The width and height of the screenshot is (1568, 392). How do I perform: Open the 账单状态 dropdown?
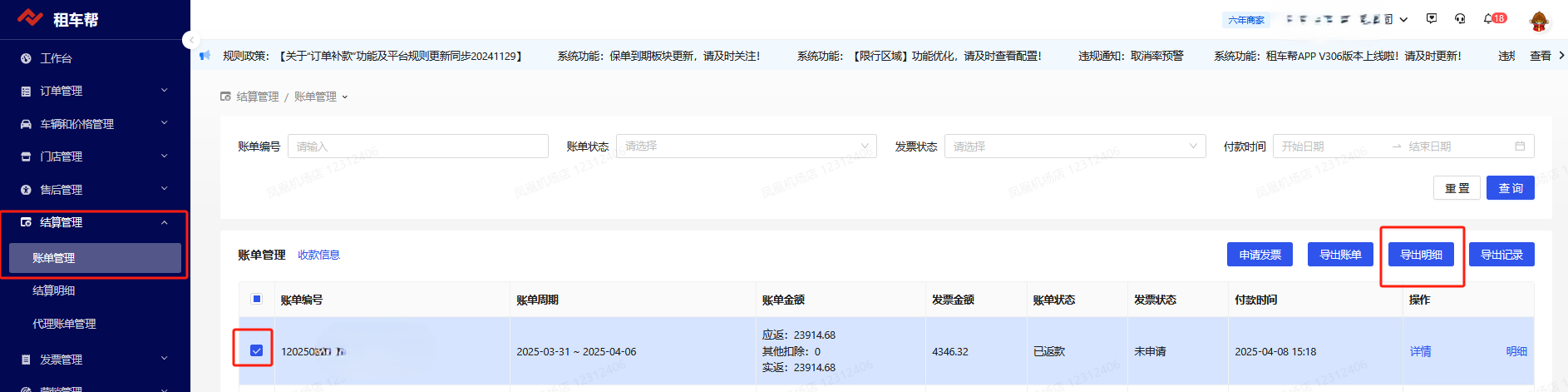pos(746,146)
